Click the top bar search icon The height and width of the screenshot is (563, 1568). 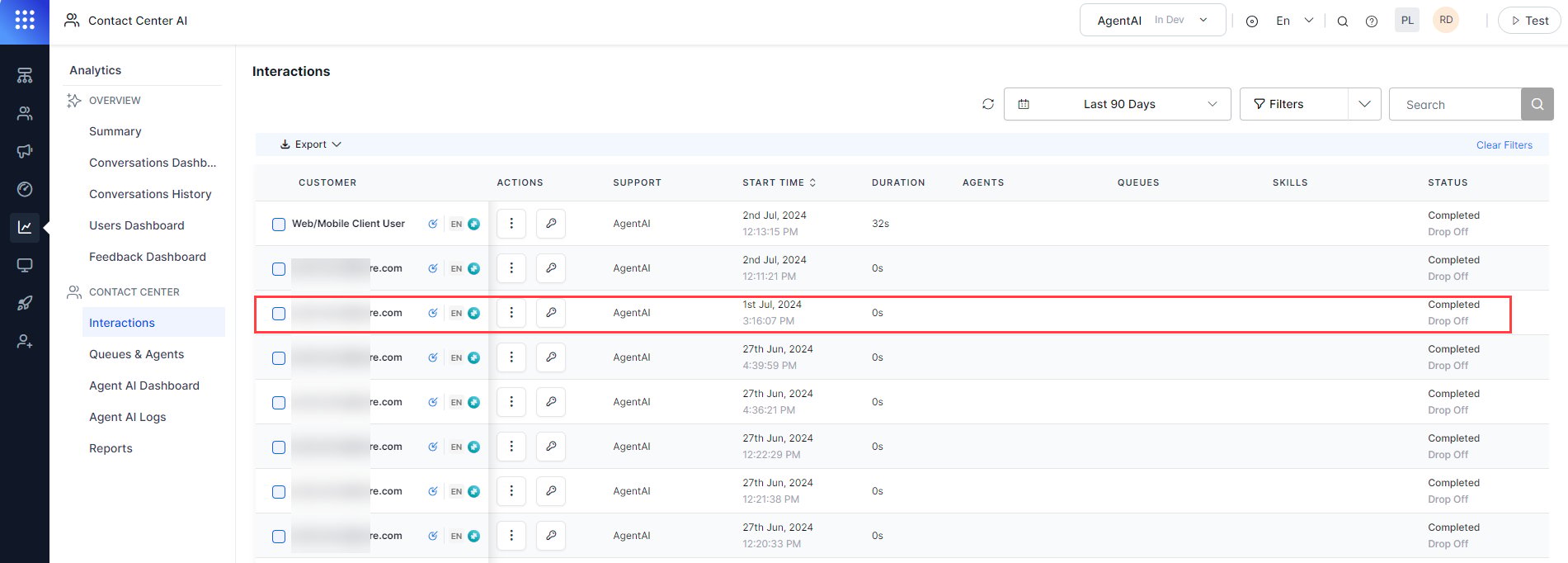(1343, 21)
